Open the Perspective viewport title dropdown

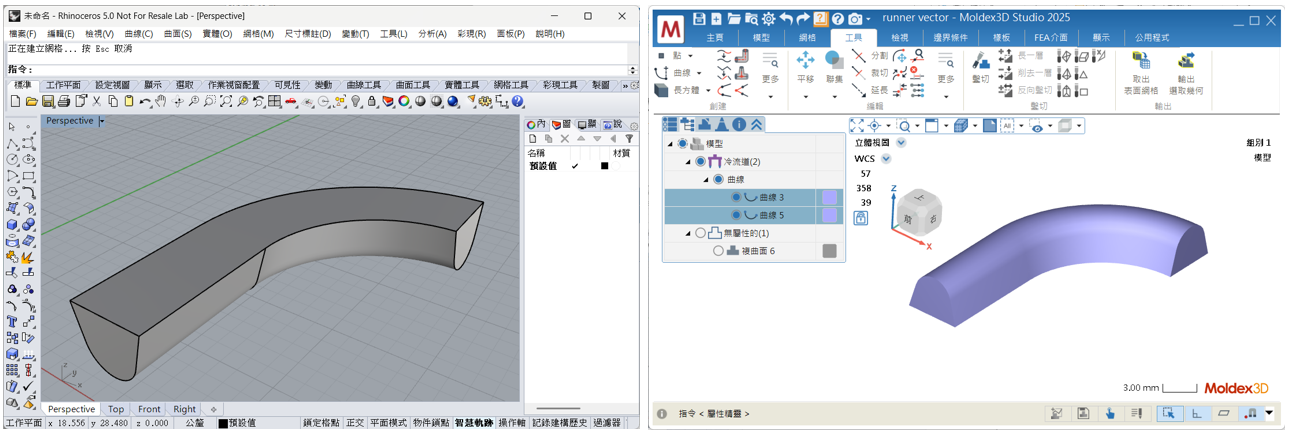tap(101, 121)
